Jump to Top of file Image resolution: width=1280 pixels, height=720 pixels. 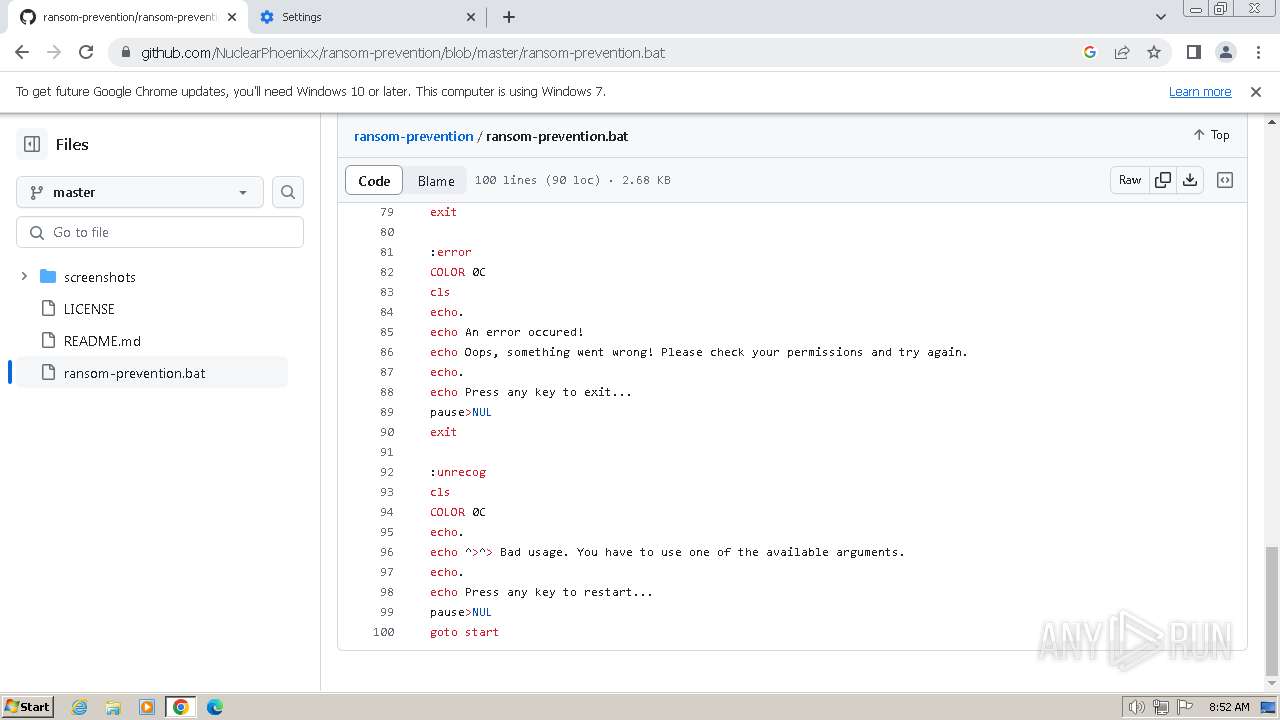(x=1211, y=135)
